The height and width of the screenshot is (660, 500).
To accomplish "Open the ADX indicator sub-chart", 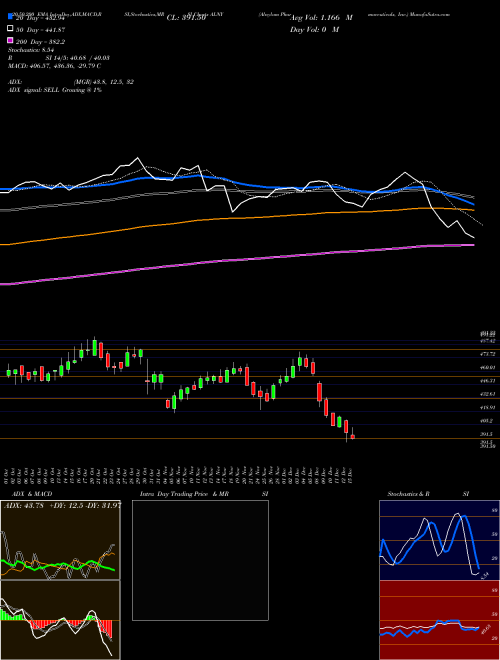I will (x=60, y=540).
